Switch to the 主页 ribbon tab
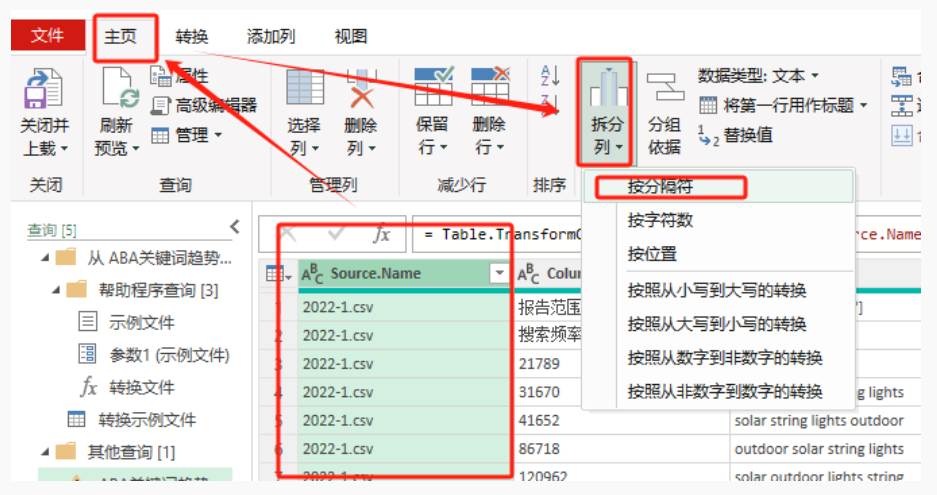Screen dimensions: 937x495 coord(120,37)
